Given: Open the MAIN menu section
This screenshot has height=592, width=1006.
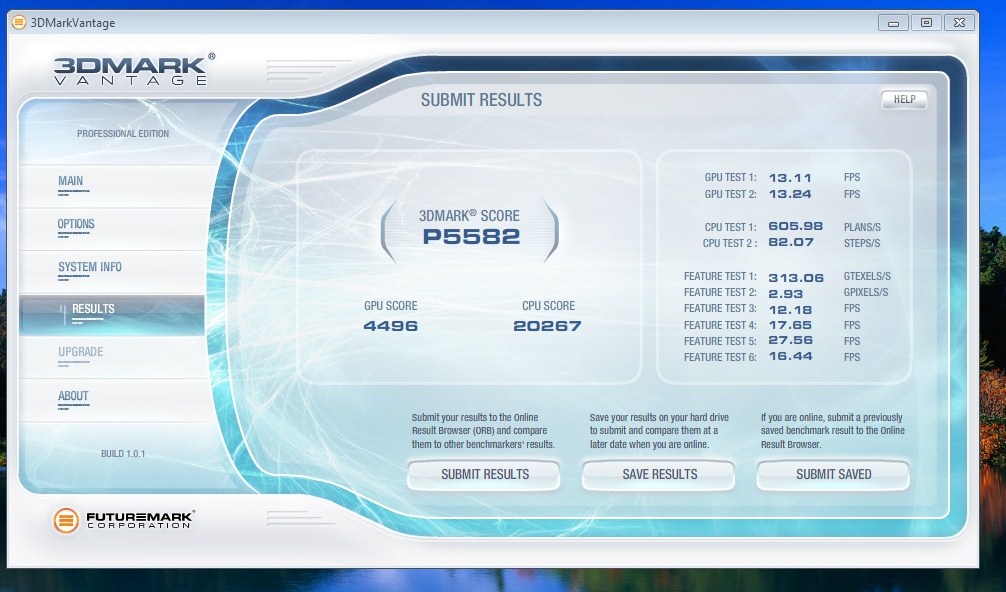Looking at the screenshot, I should pos(112,185).
